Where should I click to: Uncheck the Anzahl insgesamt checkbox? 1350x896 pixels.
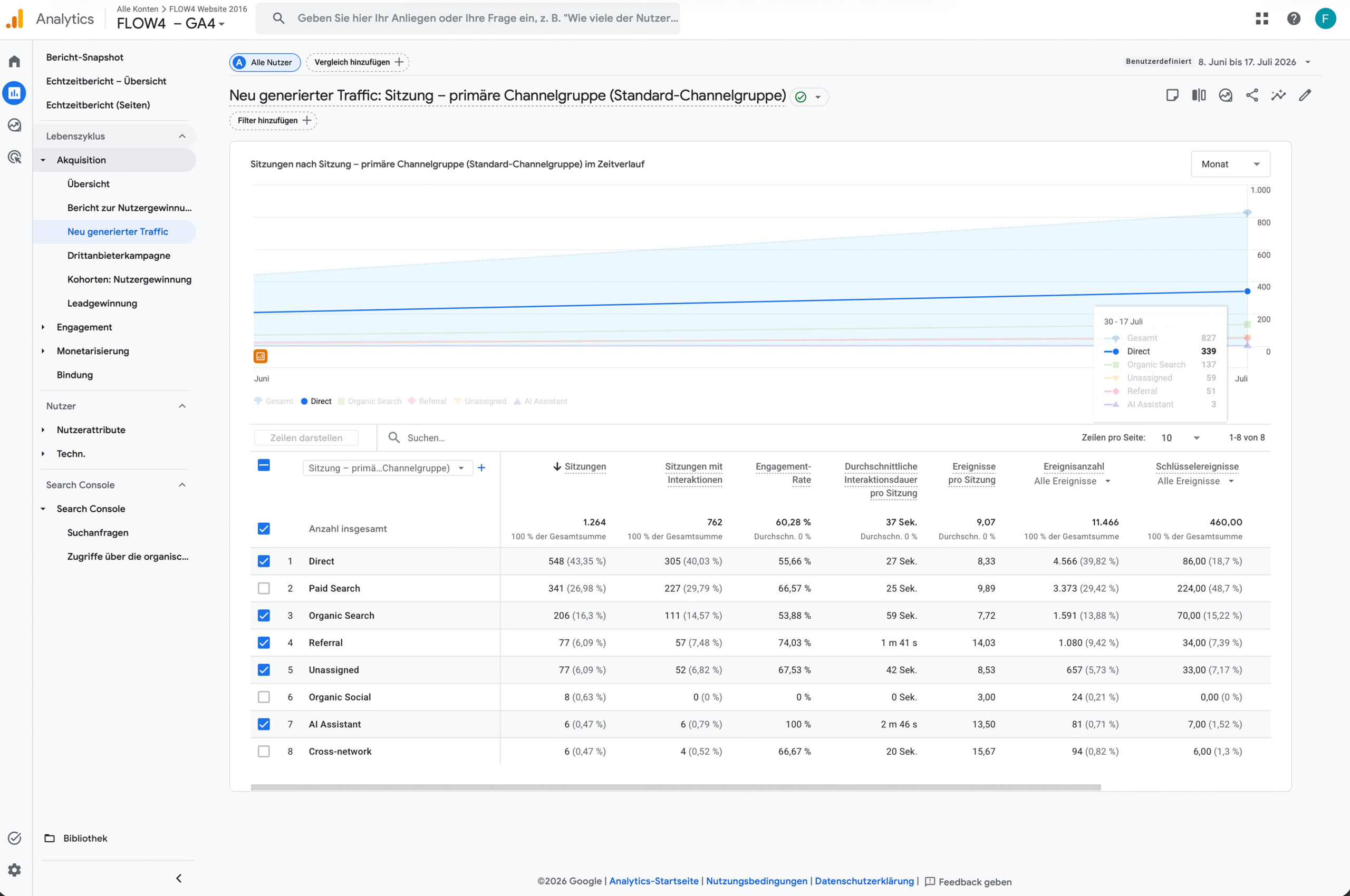point(264,529)
